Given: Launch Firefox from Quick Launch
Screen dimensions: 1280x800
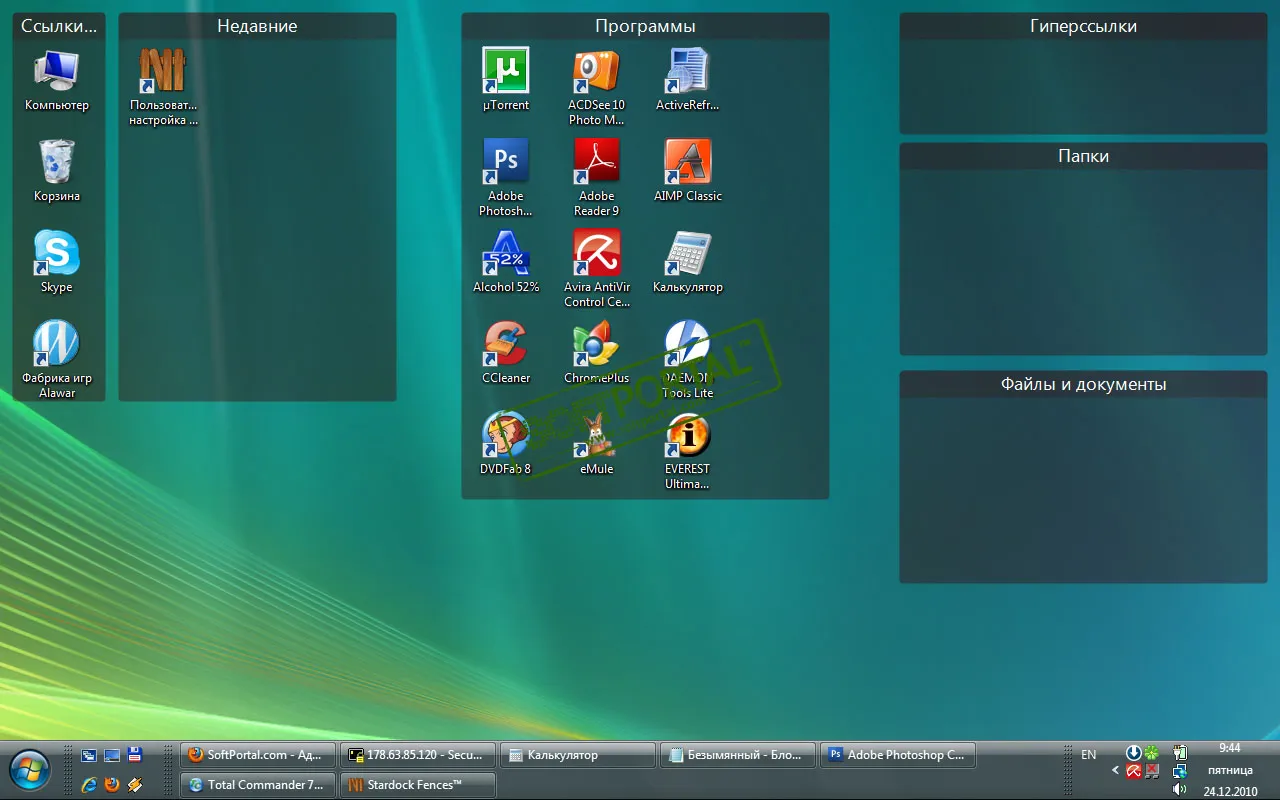Looking at the screenshot, I should pyautogui.click(x=111, y=785).
